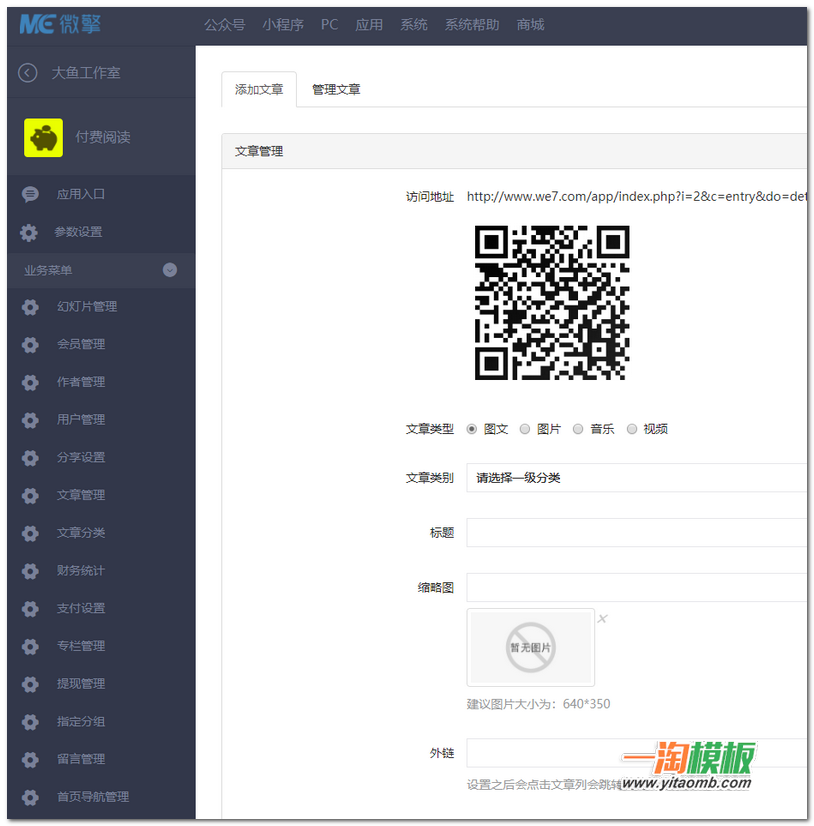Viewport: 814px width, 826px height.
Task: Click the gear icon beside 文章管理 in sidebar
Action: tap(30, 496)
